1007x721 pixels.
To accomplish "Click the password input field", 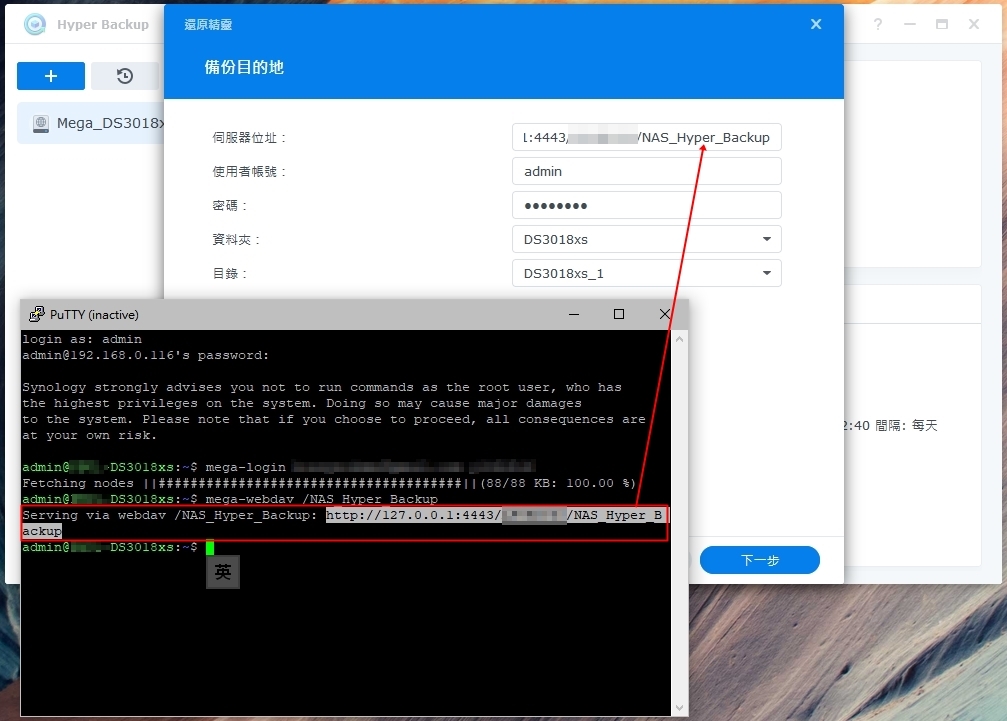I will [646, 205].
